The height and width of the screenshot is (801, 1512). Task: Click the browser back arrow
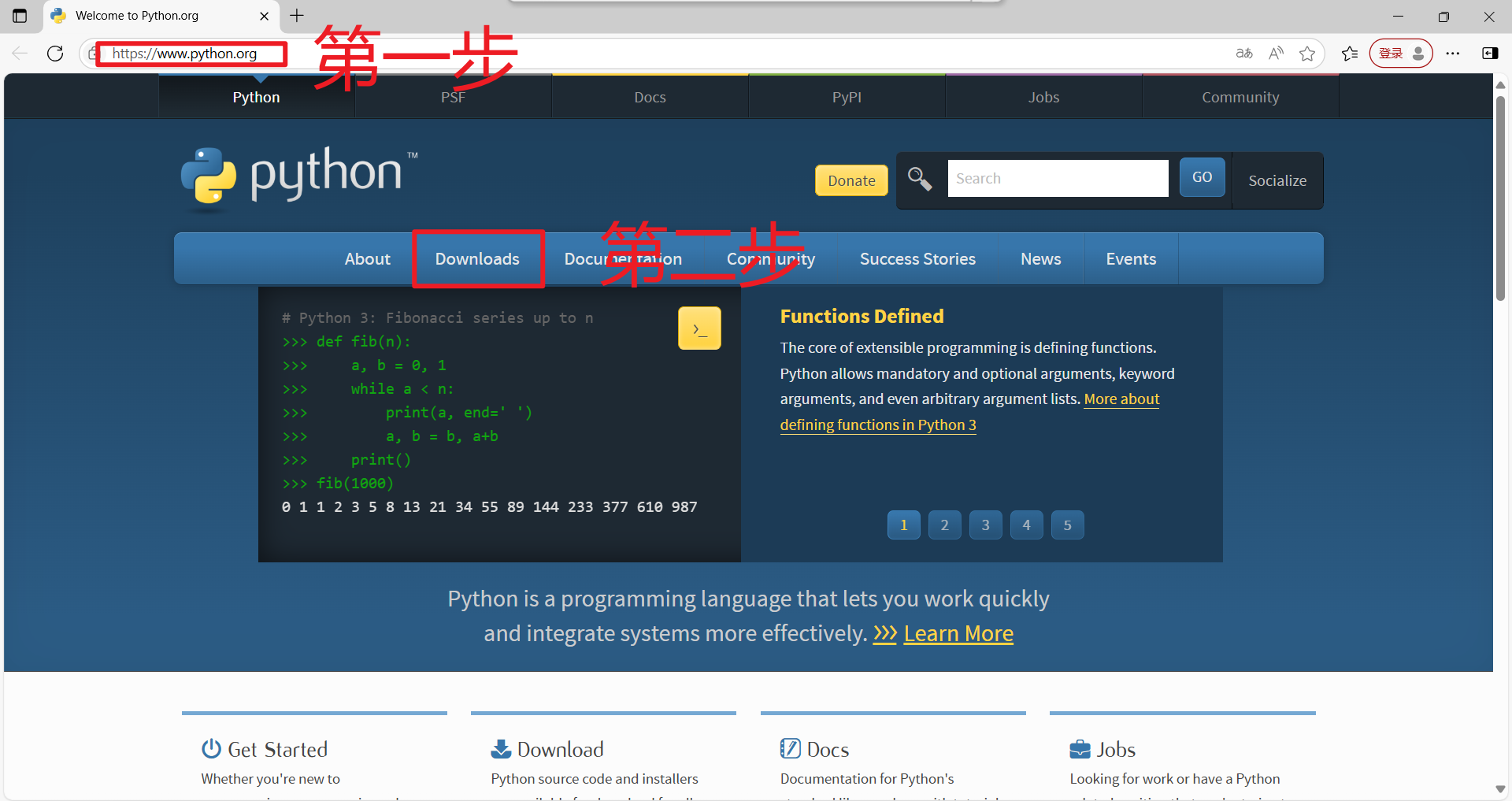pyautogui.click(x=20, y=54)
